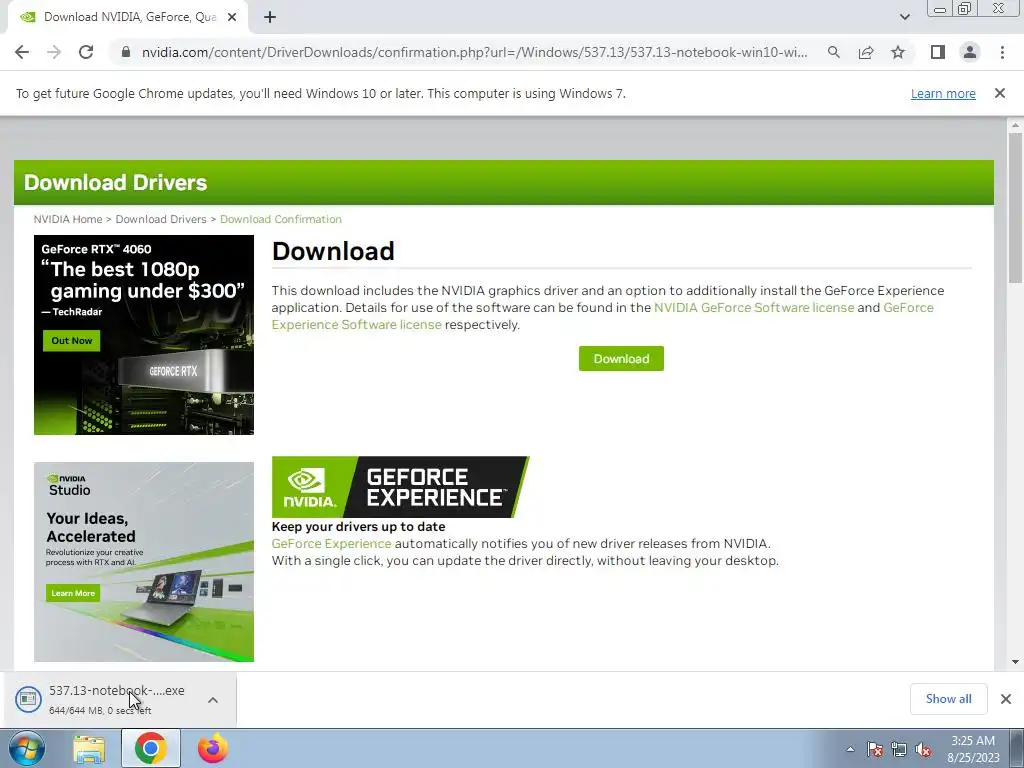This screenshot has height=768, width=1024.
Task: Select the Download NVIDIA, GeForce tab
Action: (x=128, y=17)
